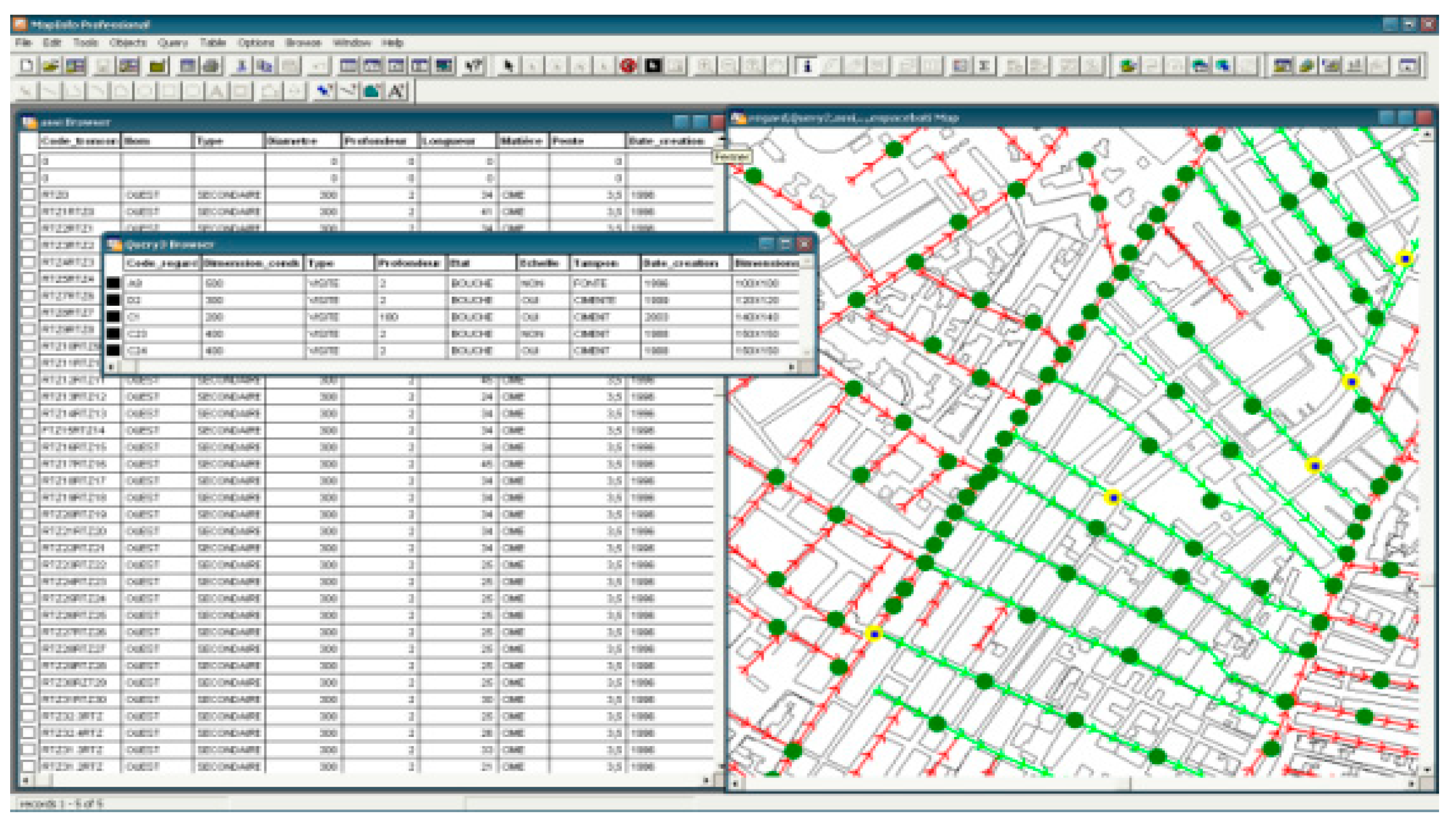Click the Save Workspace icon
This screenshot has width=1456, height=828.
(x=128, y=66)
